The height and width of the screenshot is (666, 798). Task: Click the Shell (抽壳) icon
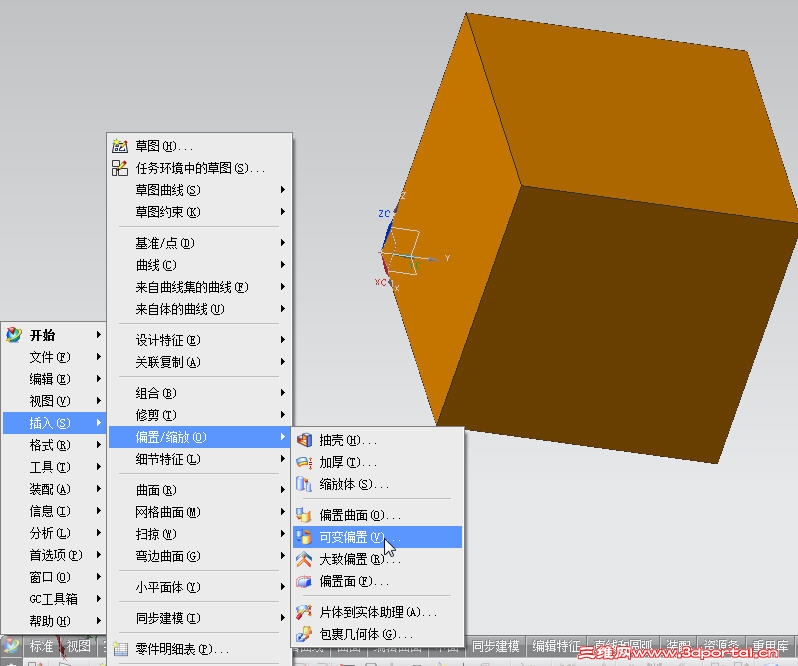[x=304, y=440]
